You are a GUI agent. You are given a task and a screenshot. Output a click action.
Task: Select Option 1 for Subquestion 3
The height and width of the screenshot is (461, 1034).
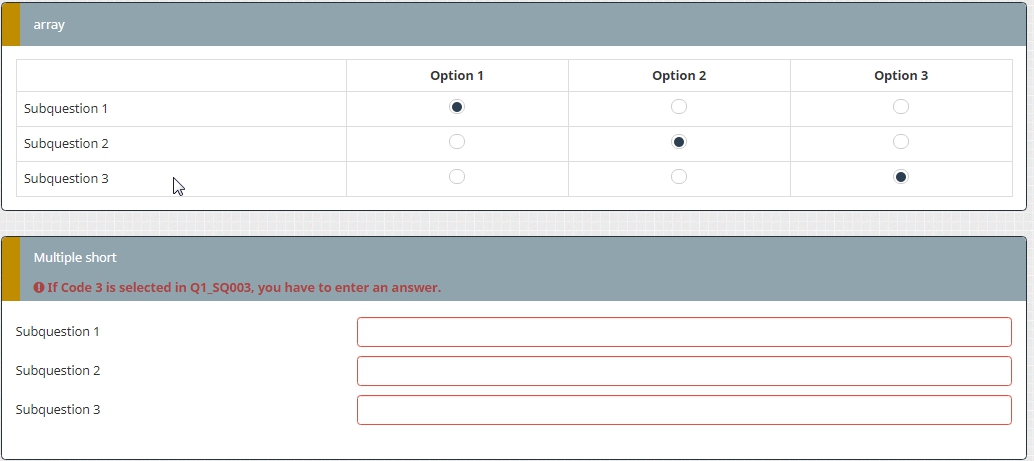457,177
